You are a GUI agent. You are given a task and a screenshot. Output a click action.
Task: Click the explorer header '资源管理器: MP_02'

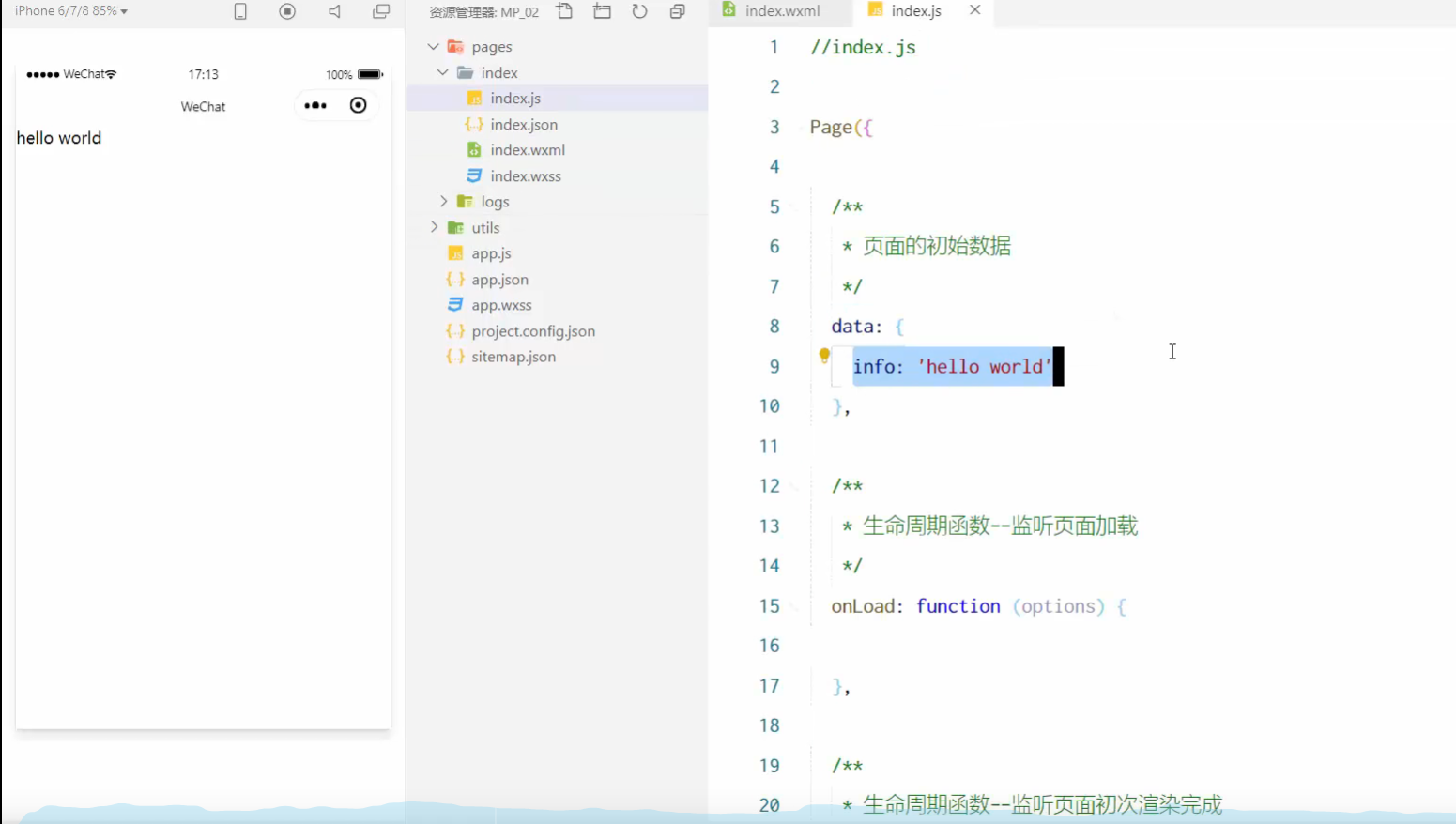pos(483,12)
